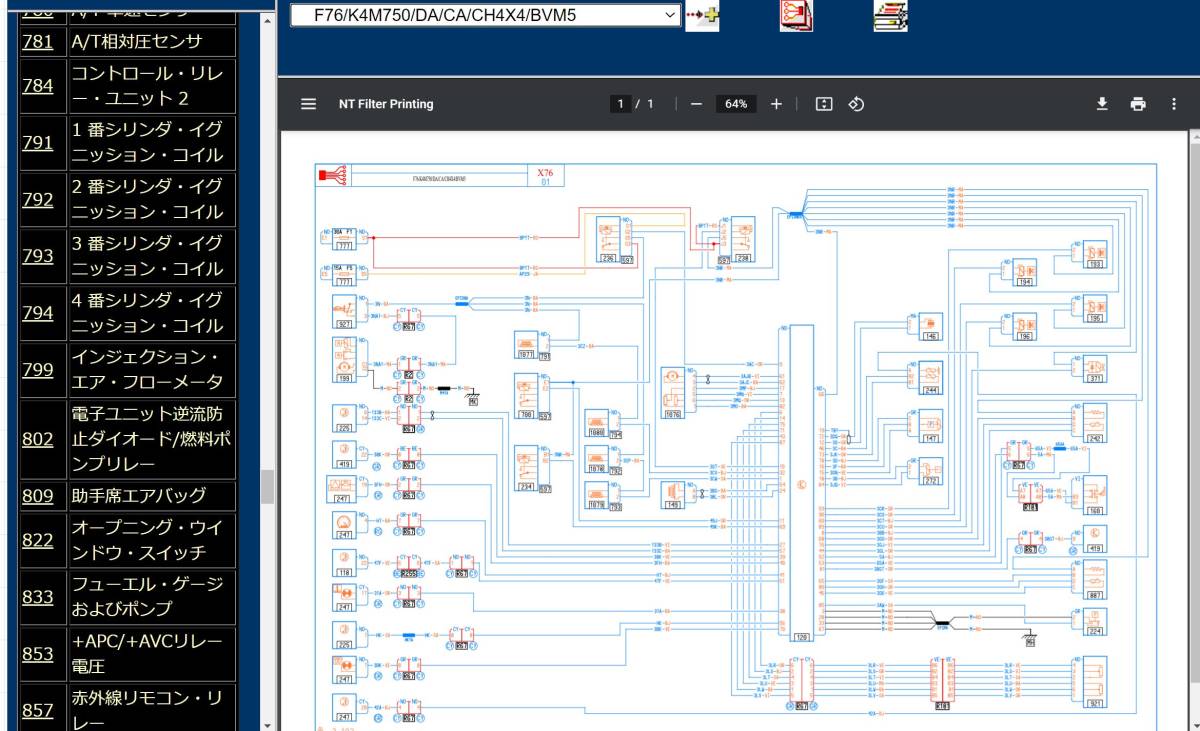The height and width of the screenshot is (731, 1200).
Task: Click the stacked list documents icon
Action: coord(890,15)
